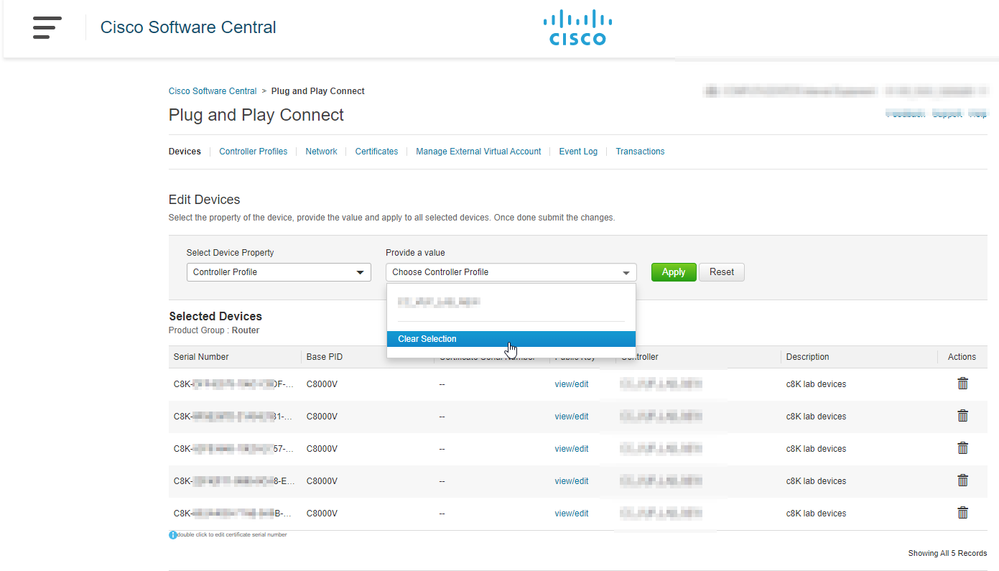Click view/edit for serial ending 8-E

571,481
